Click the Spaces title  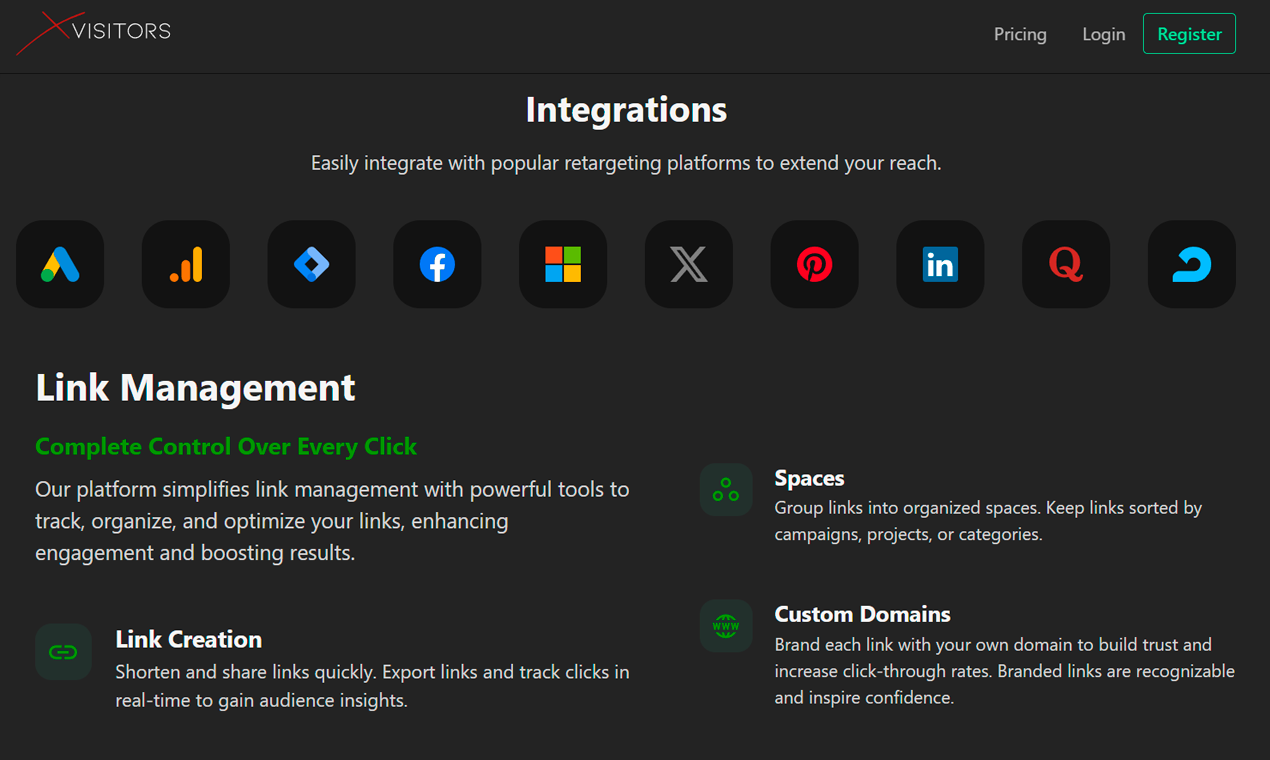[810, 478]
